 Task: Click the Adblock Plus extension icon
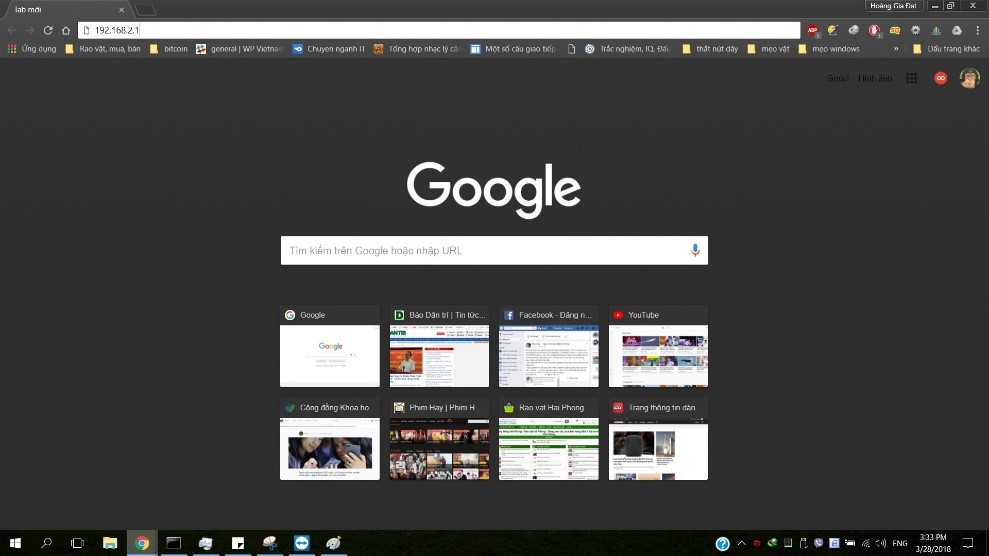pyautogui.click(x=813, y=30)
